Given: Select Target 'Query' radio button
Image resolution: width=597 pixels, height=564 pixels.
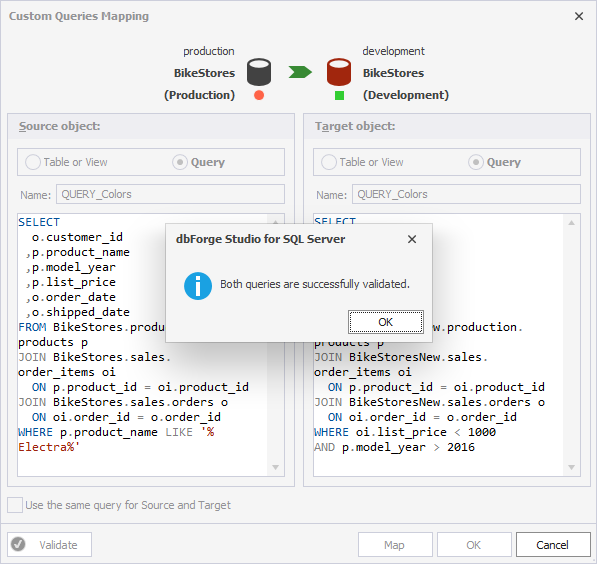Looking at the screenshot, I should [476, 162].
